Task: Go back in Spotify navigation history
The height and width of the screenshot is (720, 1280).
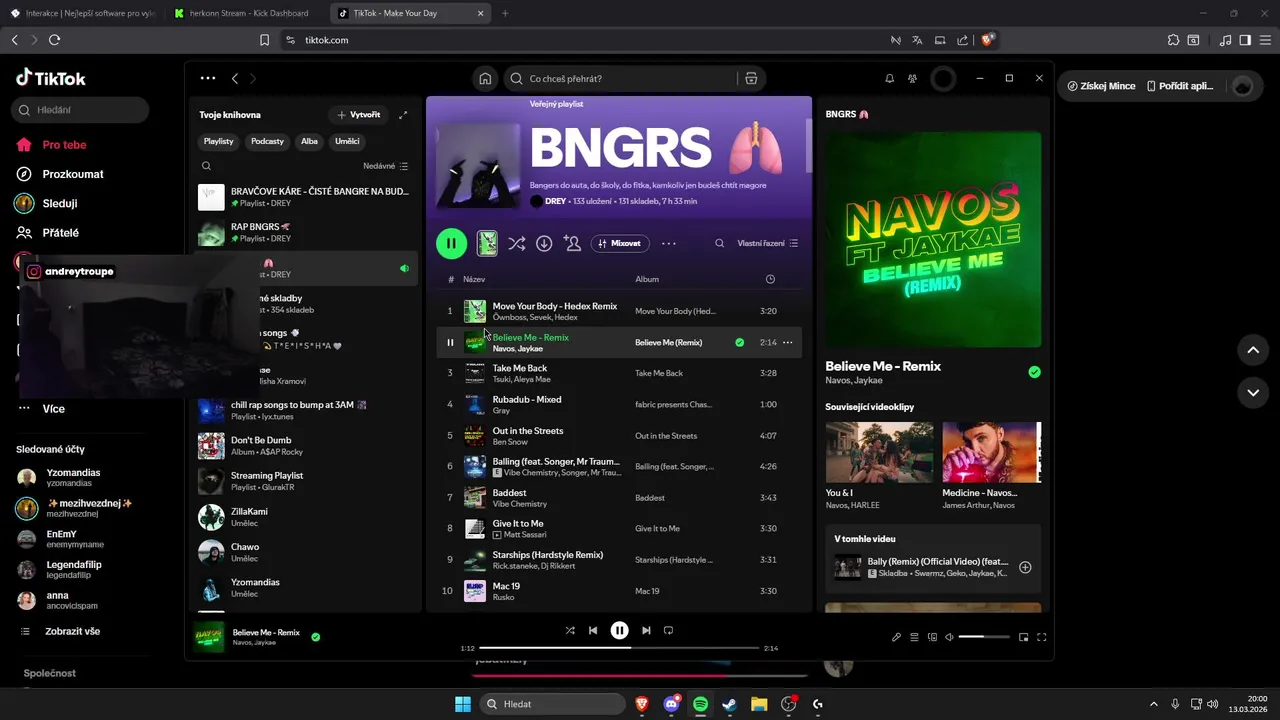Action: (235, 78)
